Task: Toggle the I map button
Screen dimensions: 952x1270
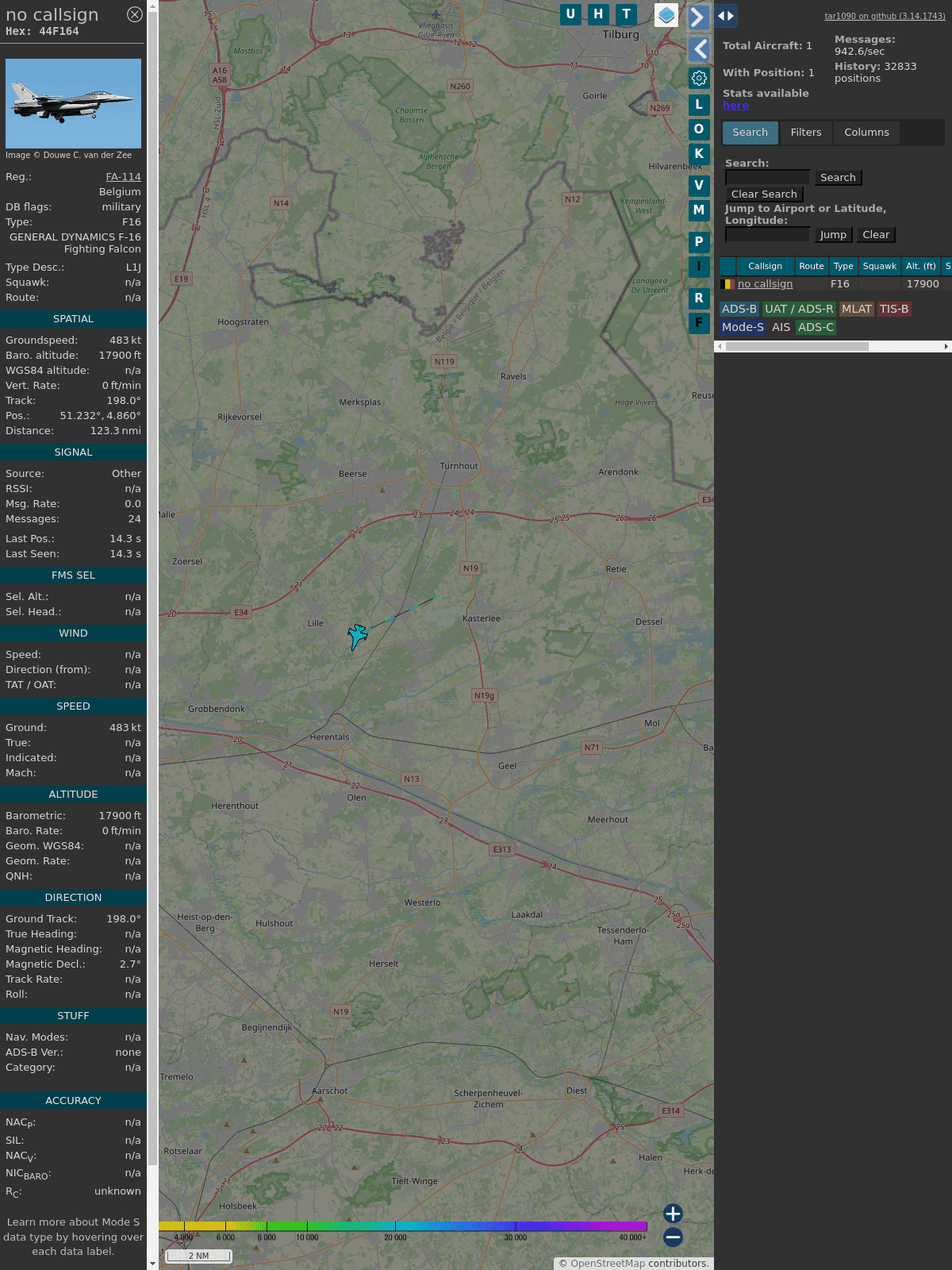Action: 699,267
